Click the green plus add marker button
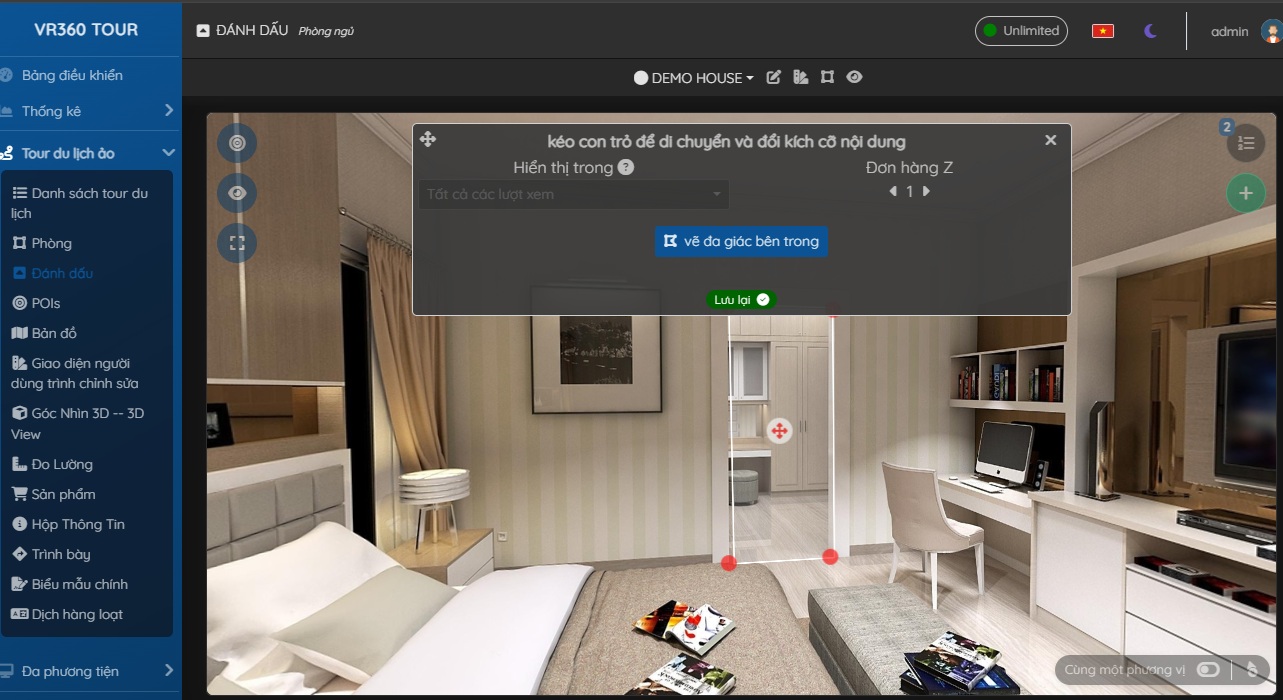 [x=1245, y=193]
